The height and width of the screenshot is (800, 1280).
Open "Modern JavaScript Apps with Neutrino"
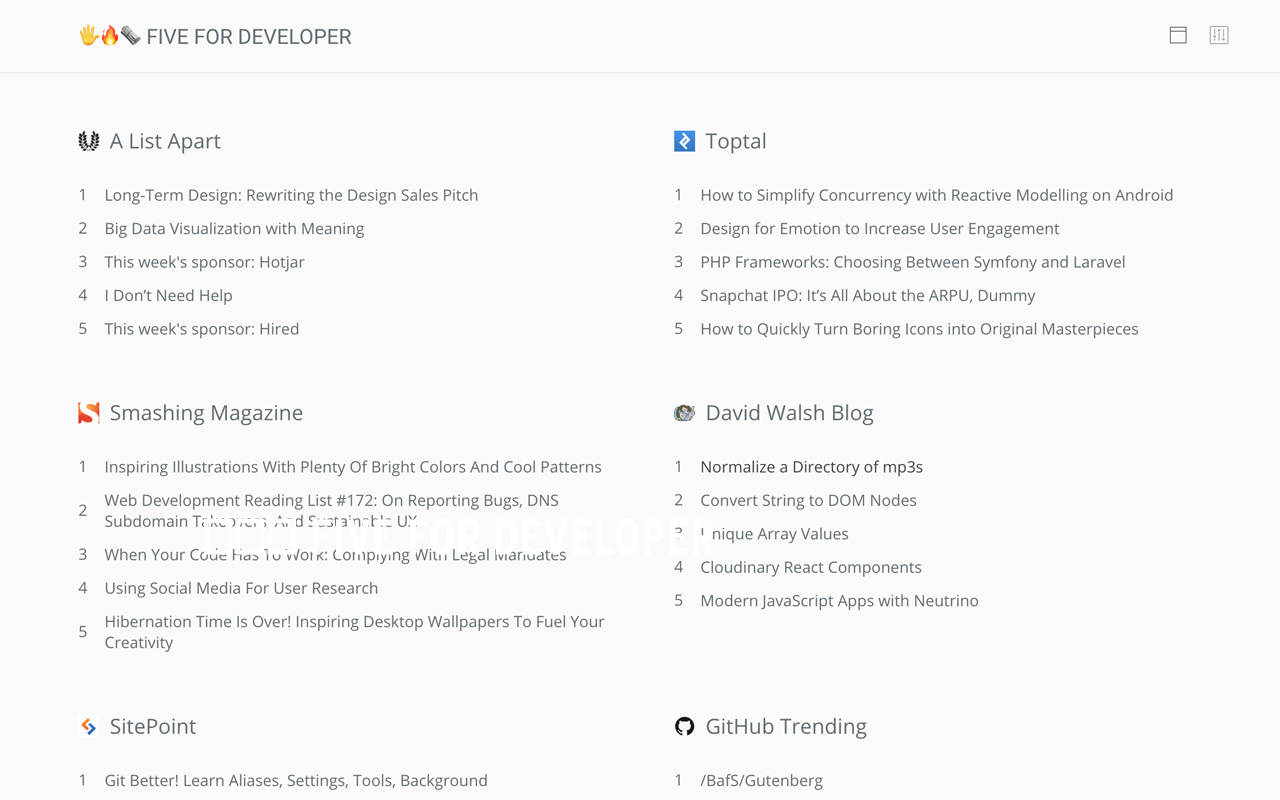(839, 600)
